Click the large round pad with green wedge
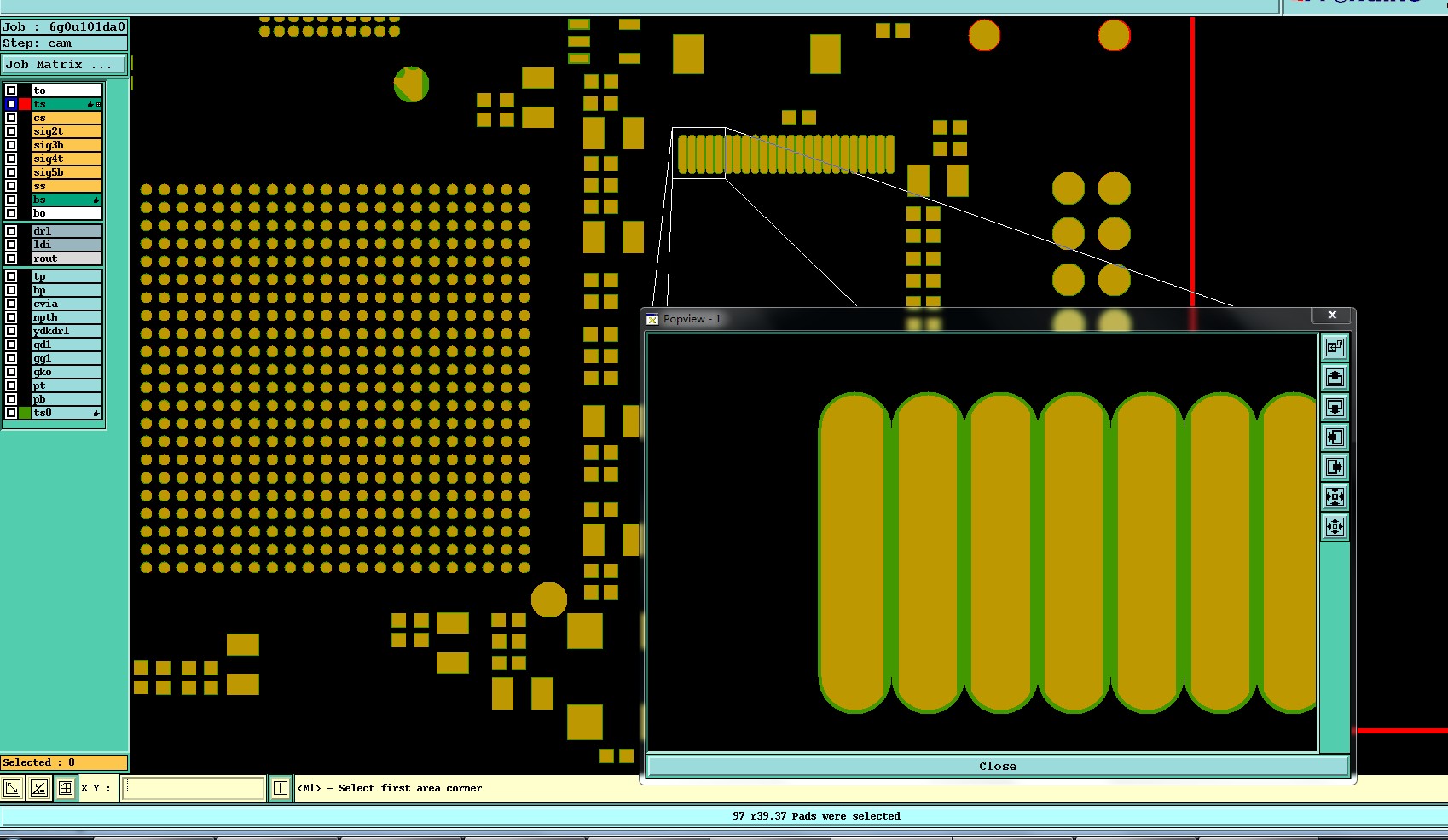Screen dimensions: 1448x840 pos(411,84)
